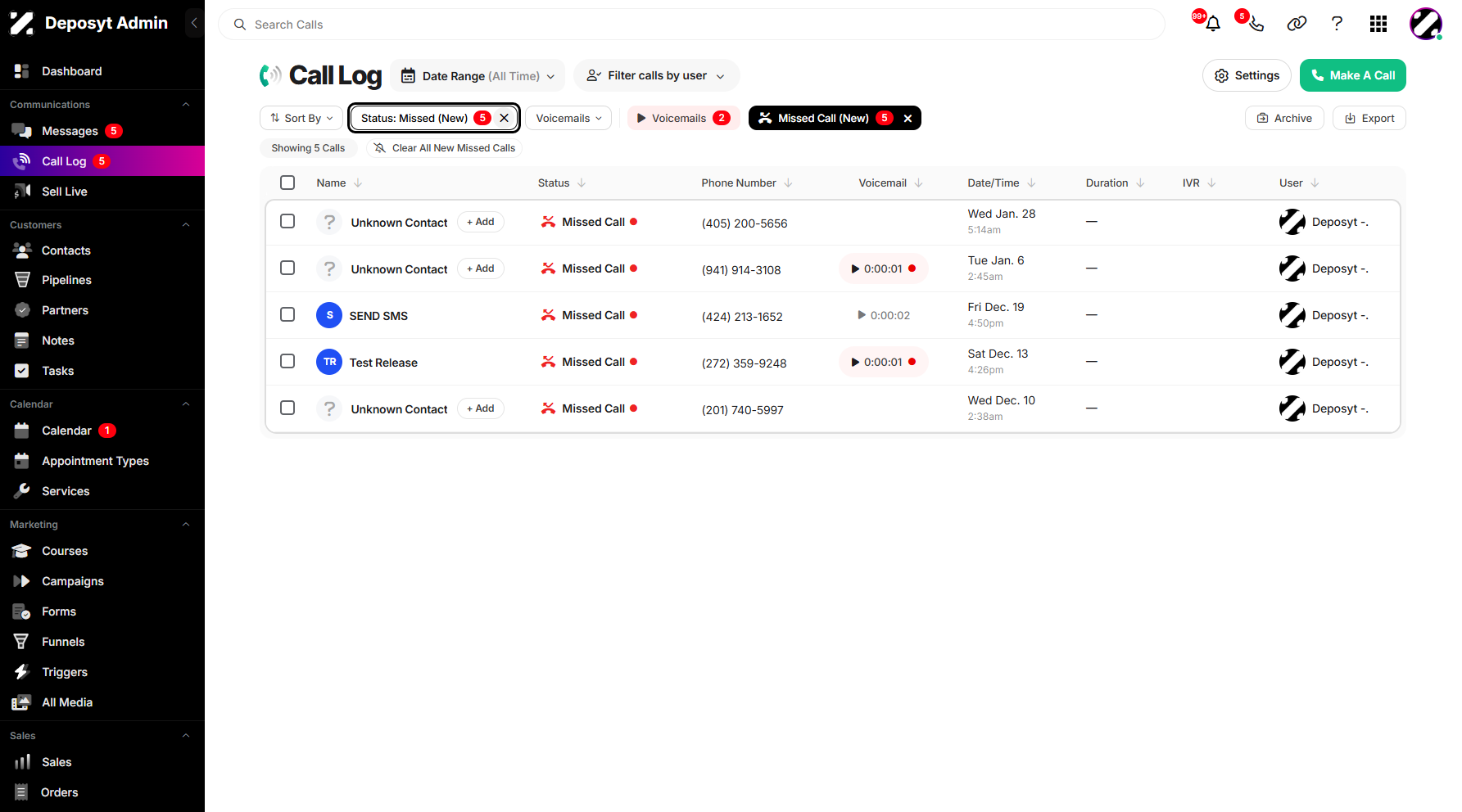The height and width of the screenshot is (812, 1462).
Task: Open the profile avatar menu
Action: coord(1426,24)
